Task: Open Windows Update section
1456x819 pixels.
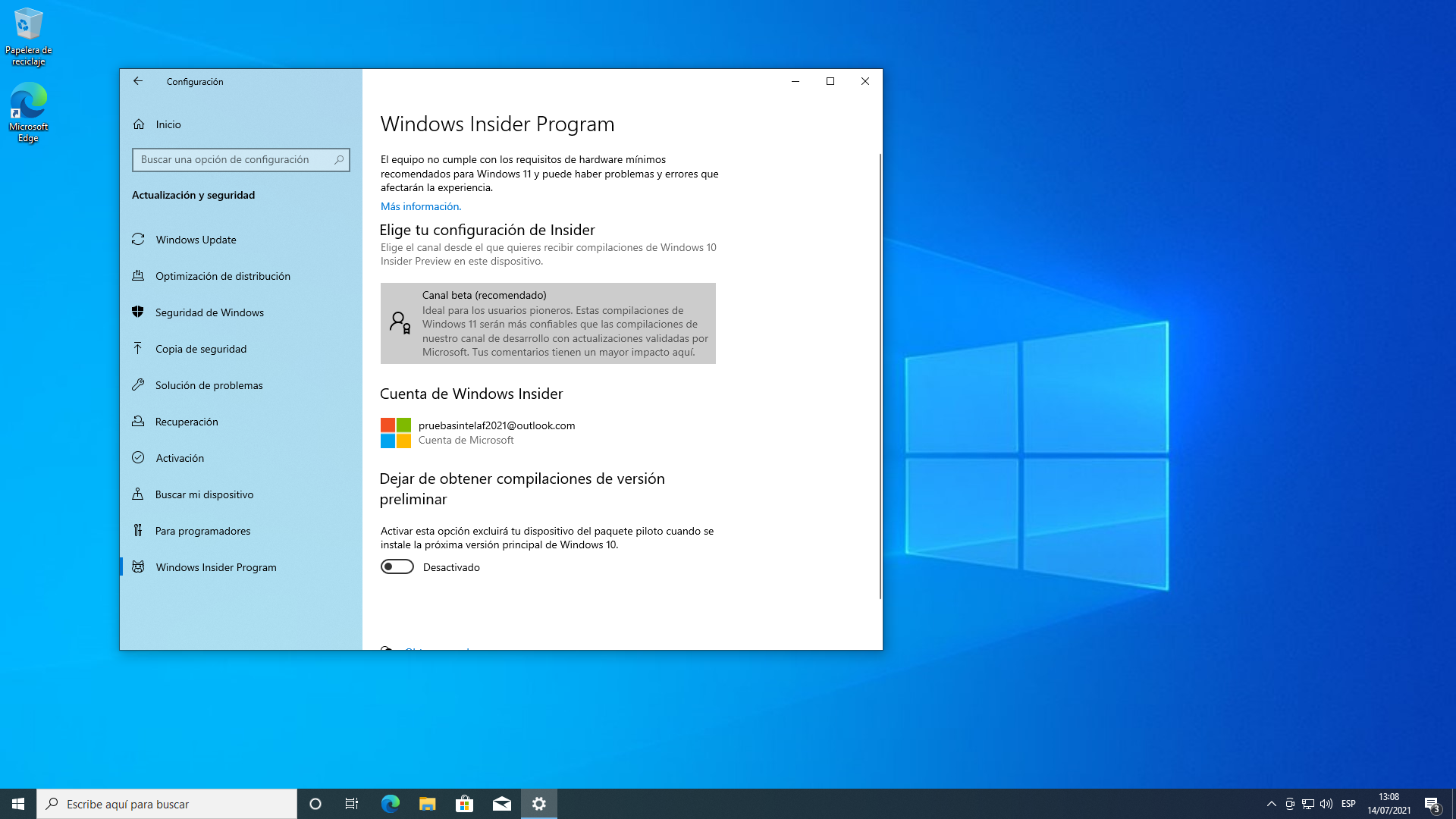Action: point(196,240)
